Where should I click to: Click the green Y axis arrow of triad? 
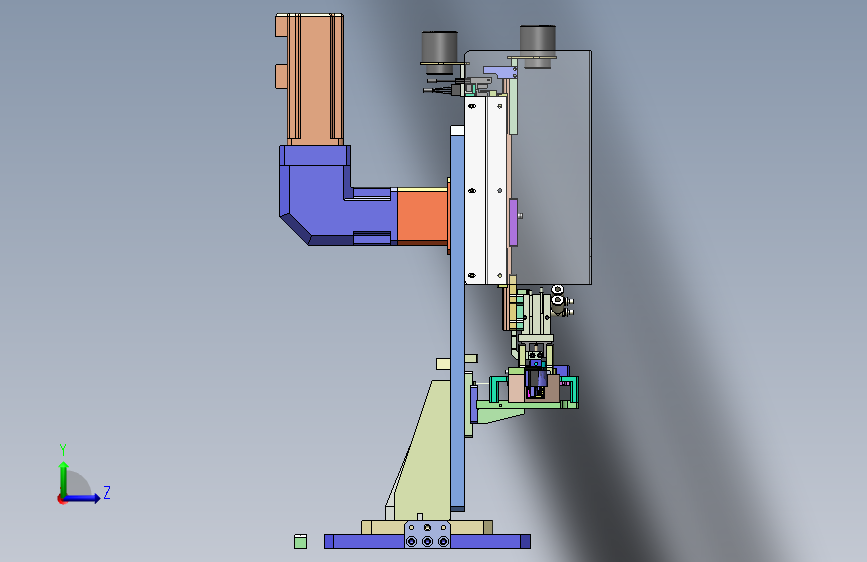coord(64,478)
